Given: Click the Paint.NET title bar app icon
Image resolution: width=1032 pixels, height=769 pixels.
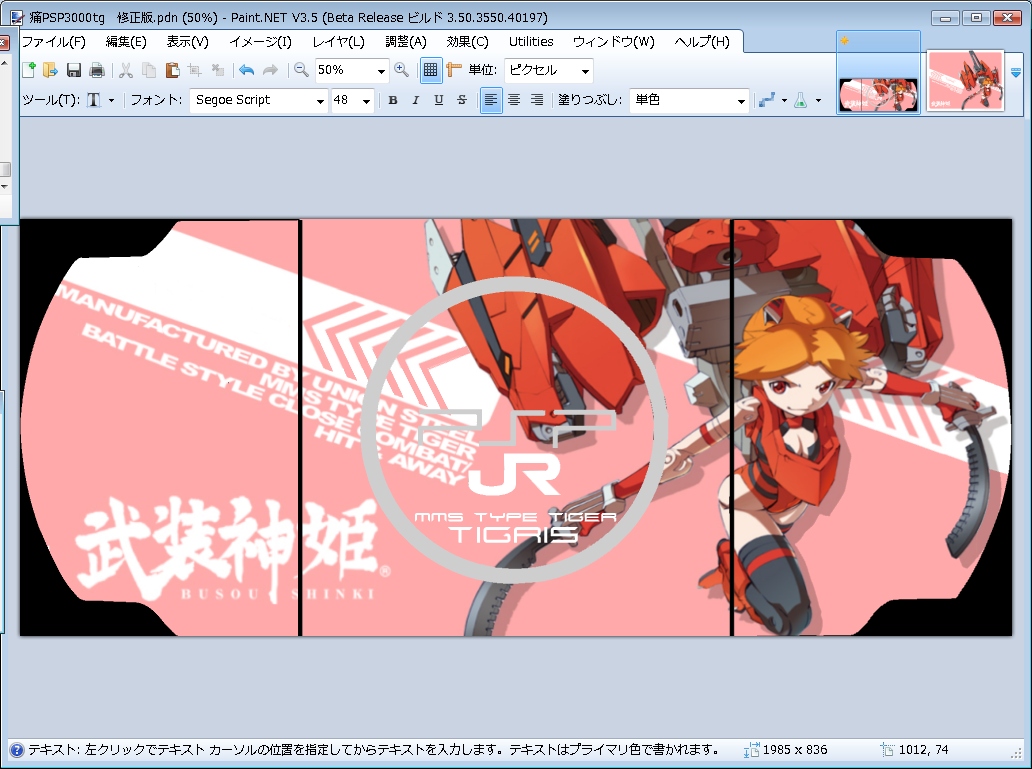Looking at the screenshot, I should (17, 17).
